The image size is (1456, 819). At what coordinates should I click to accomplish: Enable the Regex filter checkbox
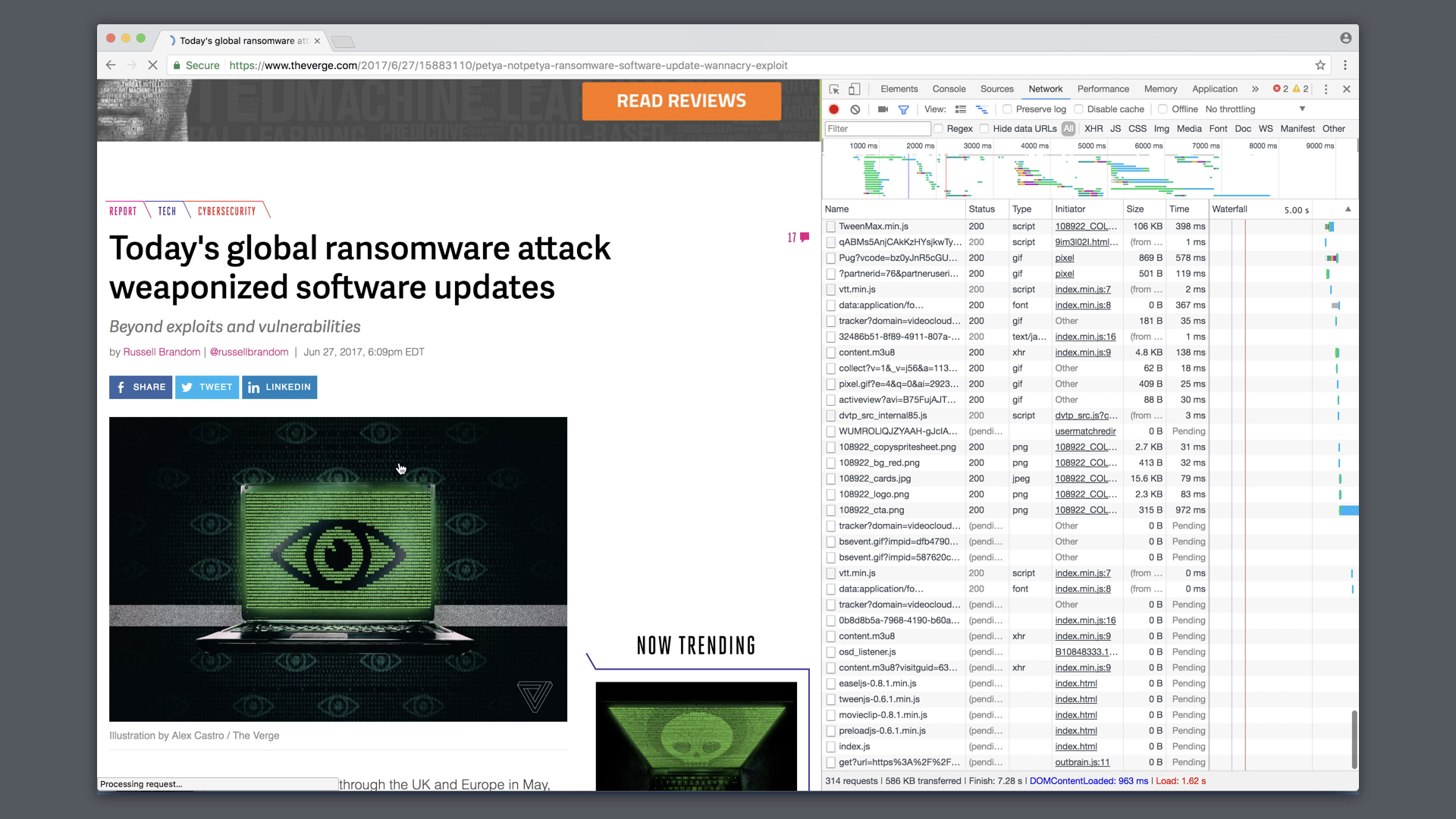(x=939, y=129)
